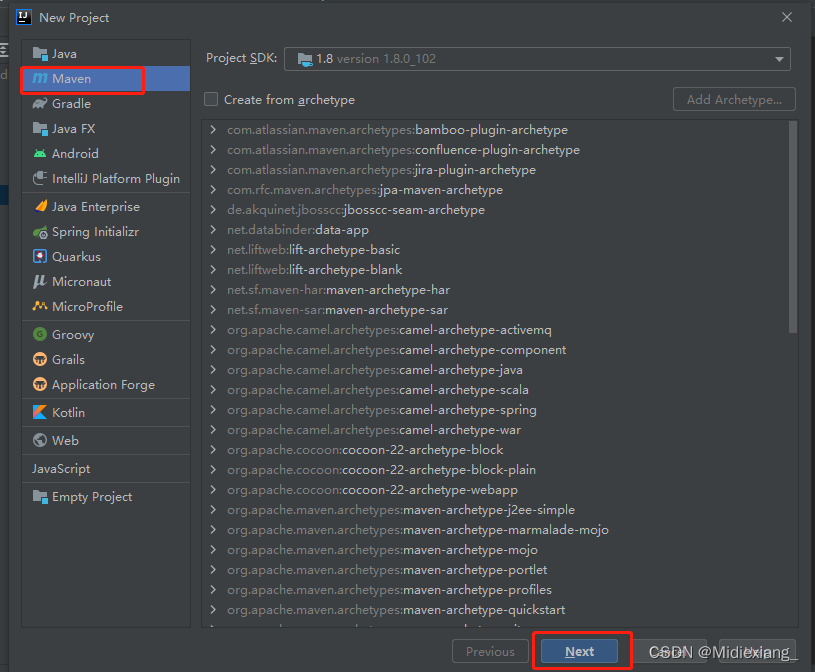The image size is (815, 672).
Task: Click the MicroProfile icon
Action: [x=40, y=306]
